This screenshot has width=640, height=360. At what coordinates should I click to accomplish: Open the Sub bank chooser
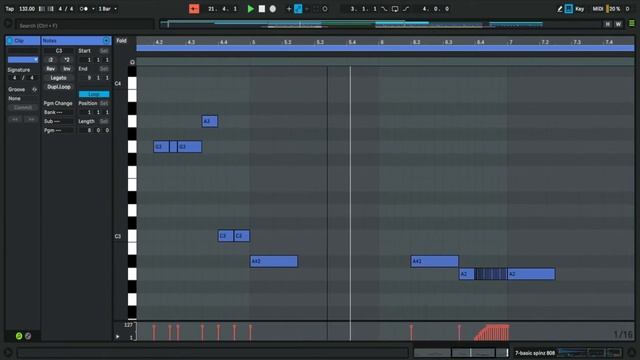(x=59, y=121)
